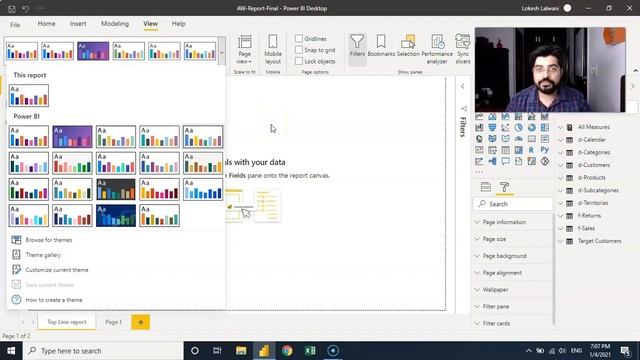640x360 pixels.
Task: Click Customize current theme
Action: pyautogui.click(x=57, y=270)
